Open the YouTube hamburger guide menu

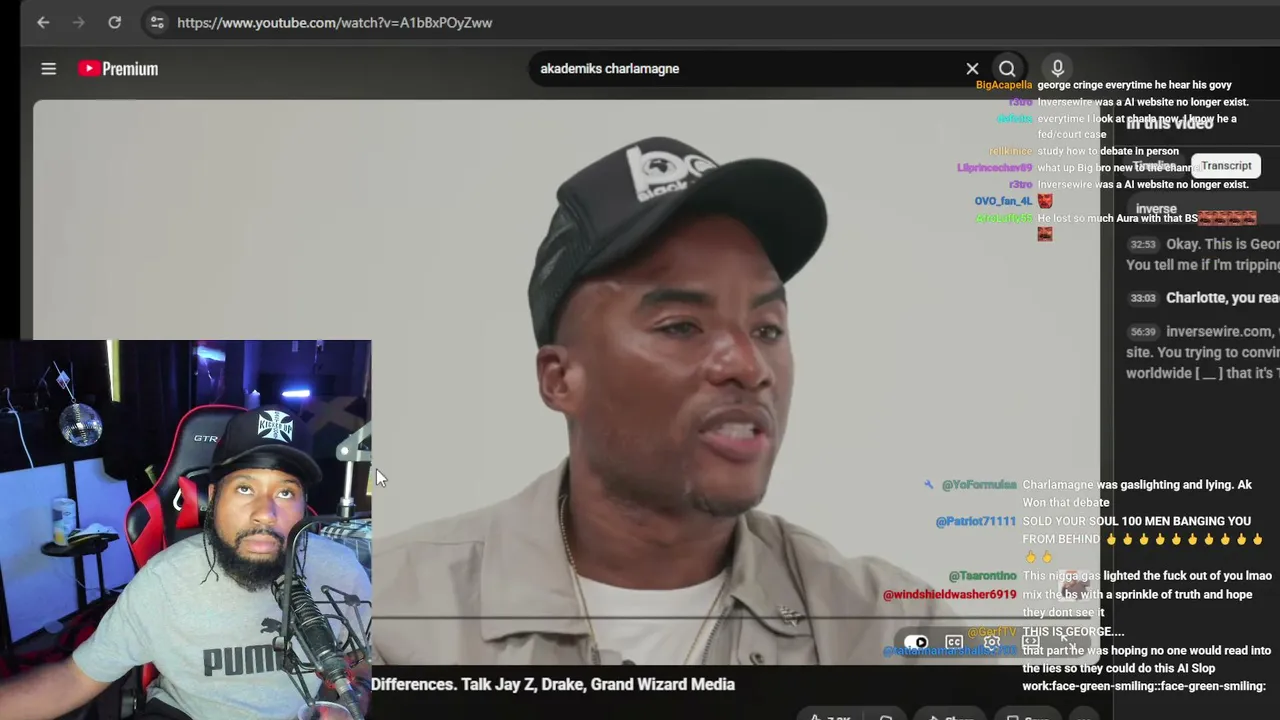(x=49, y=69)
